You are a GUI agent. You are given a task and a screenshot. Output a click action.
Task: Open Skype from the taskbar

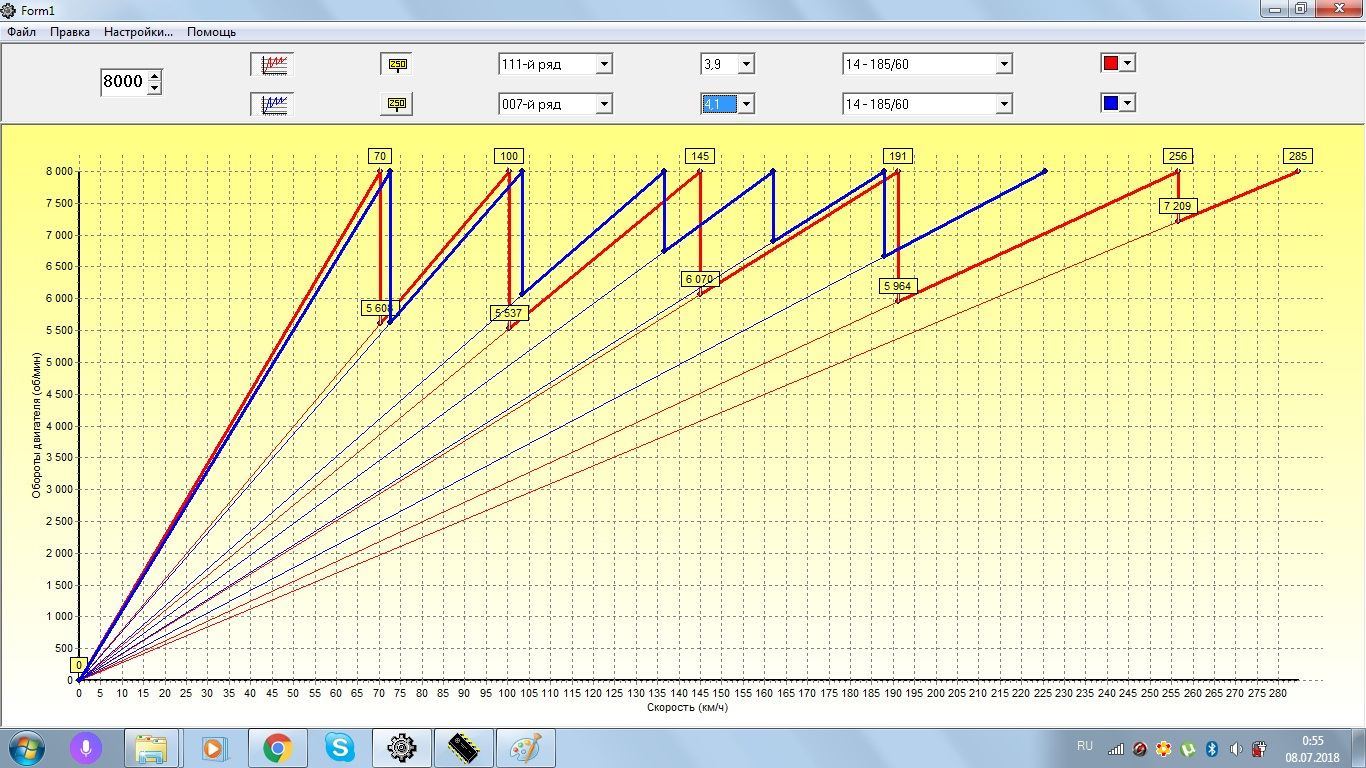[339, 748]
